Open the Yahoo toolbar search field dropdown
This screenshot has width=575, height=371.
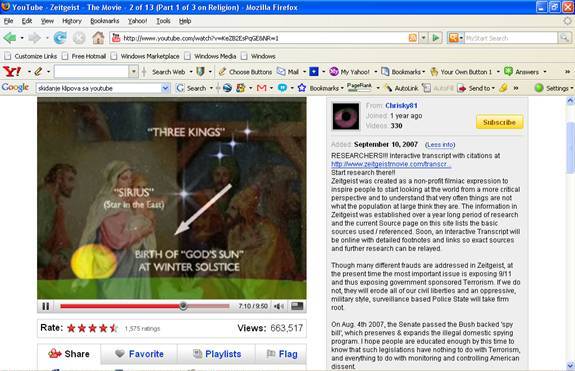point(133,71)
